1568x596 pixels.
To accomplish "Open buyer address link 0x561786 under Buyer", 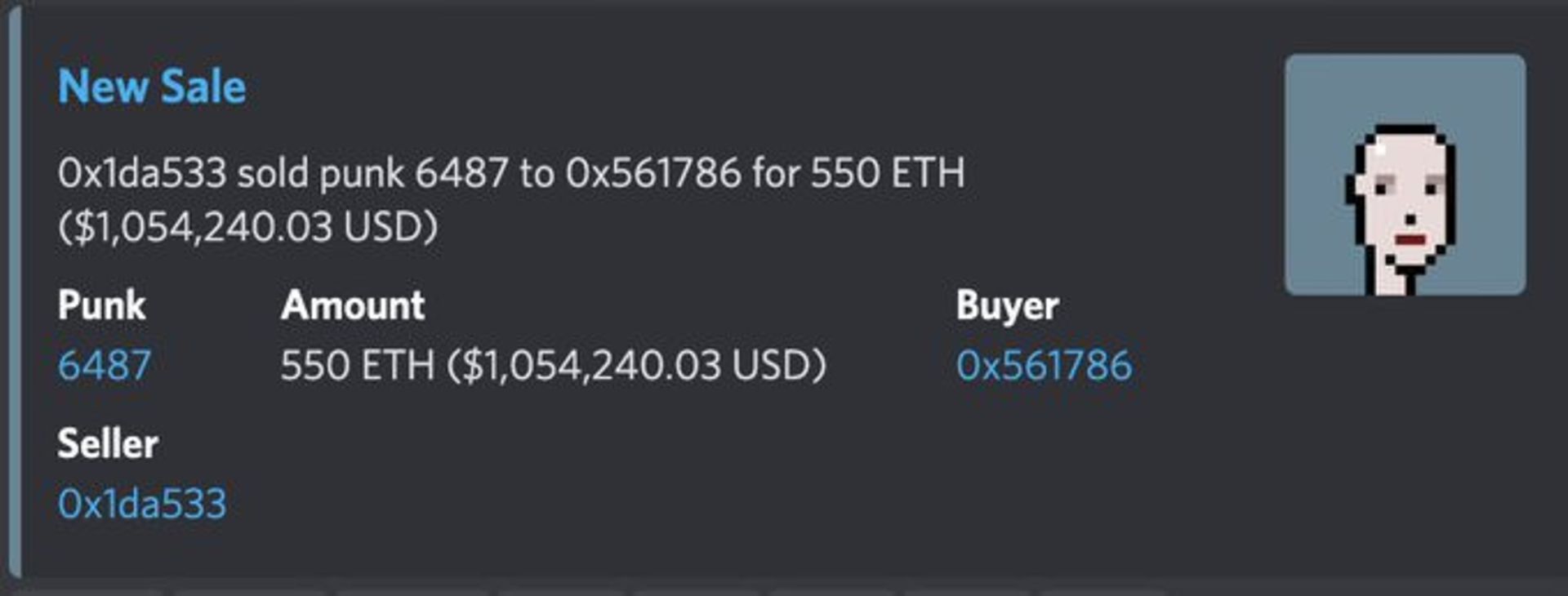I will pos(1045,365).
